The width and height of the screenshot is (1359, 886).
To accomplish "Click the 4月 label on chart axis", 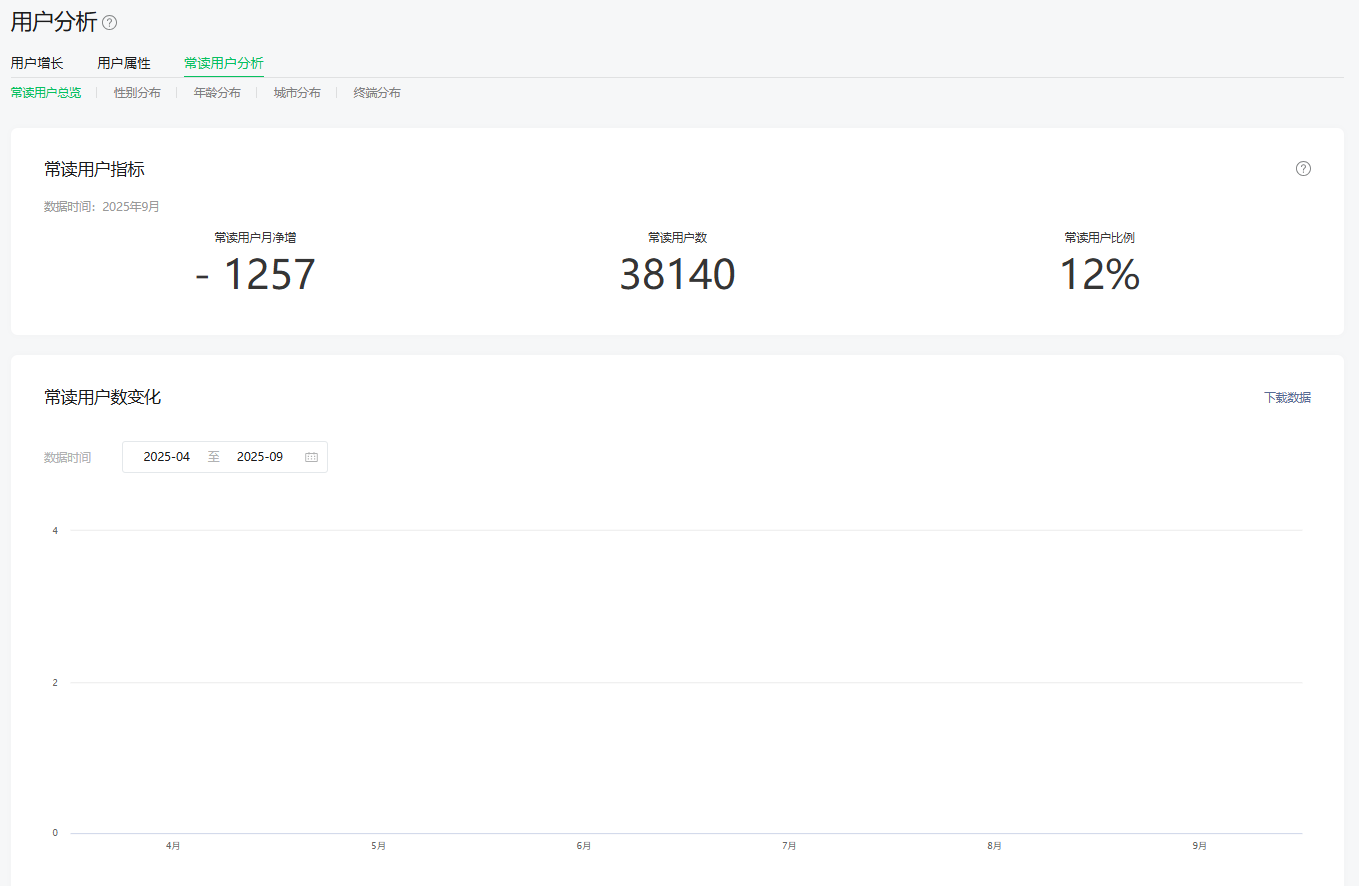I will coord(173,846).
